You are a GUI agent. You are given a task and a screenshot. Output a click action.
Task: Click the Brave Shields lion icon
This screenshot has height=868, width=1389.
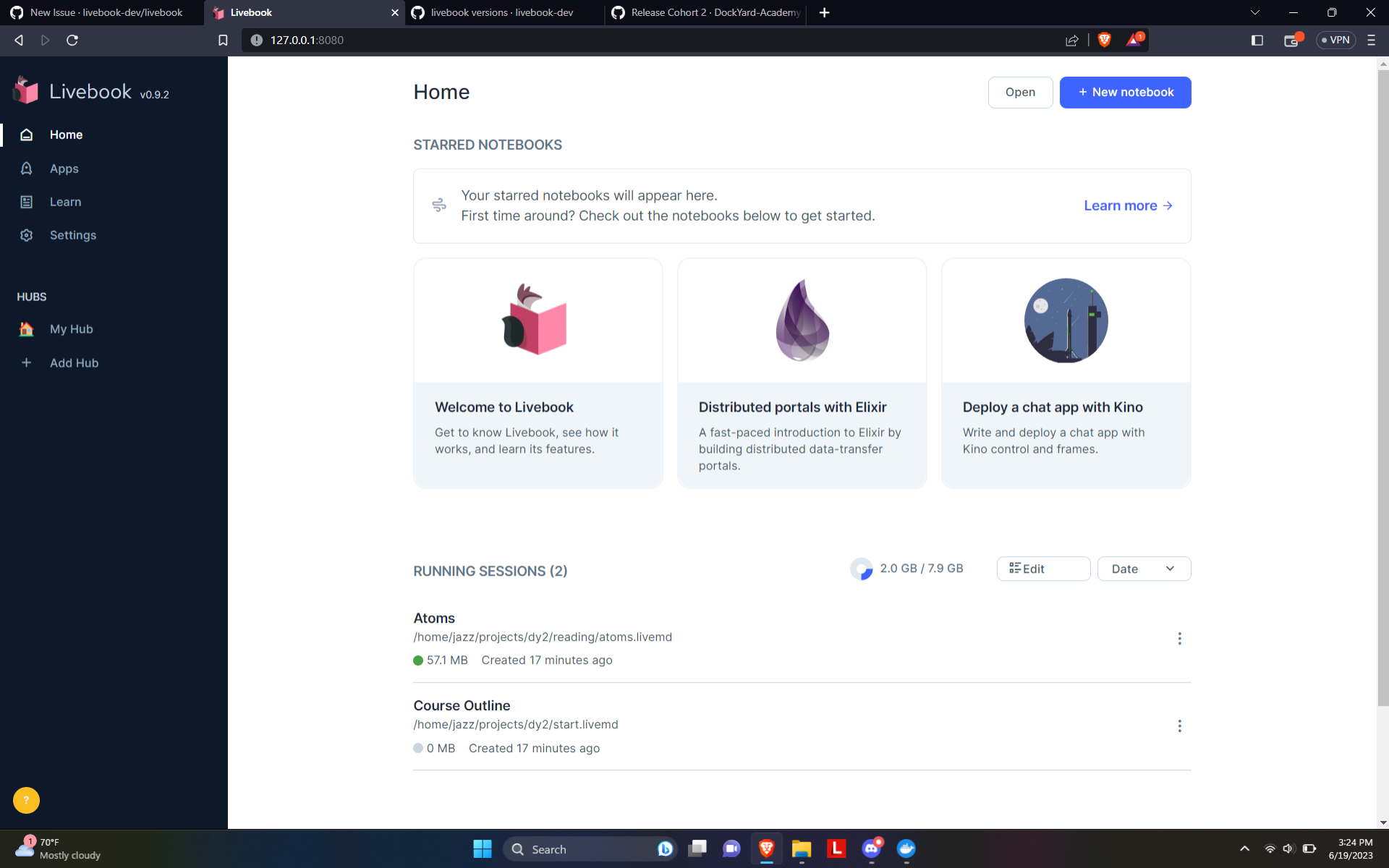pyautogui.click(x=1104, y=40)
